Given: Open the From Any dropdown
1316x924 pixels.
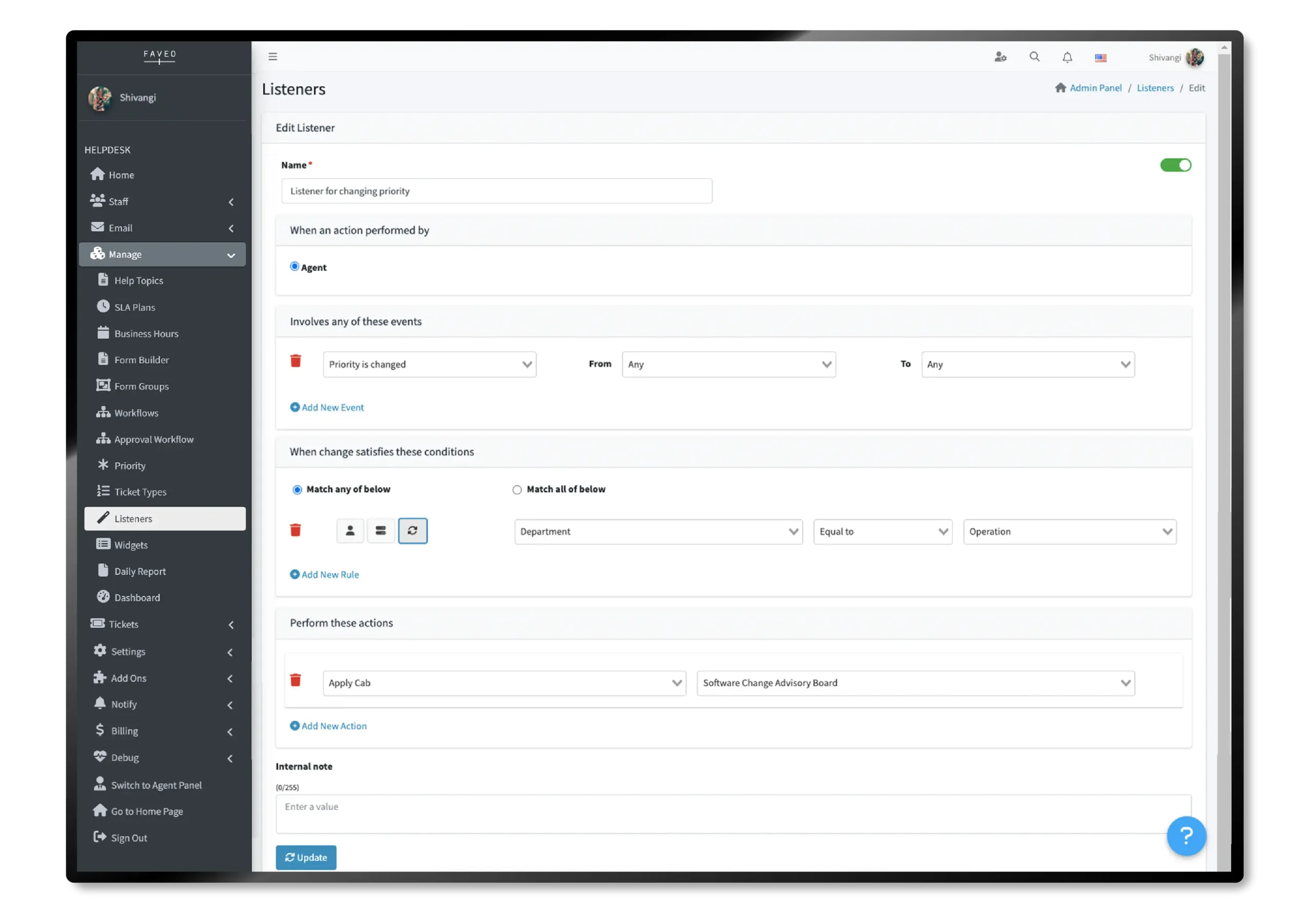Looking at the screenshot, I should [x=728, y=365].
